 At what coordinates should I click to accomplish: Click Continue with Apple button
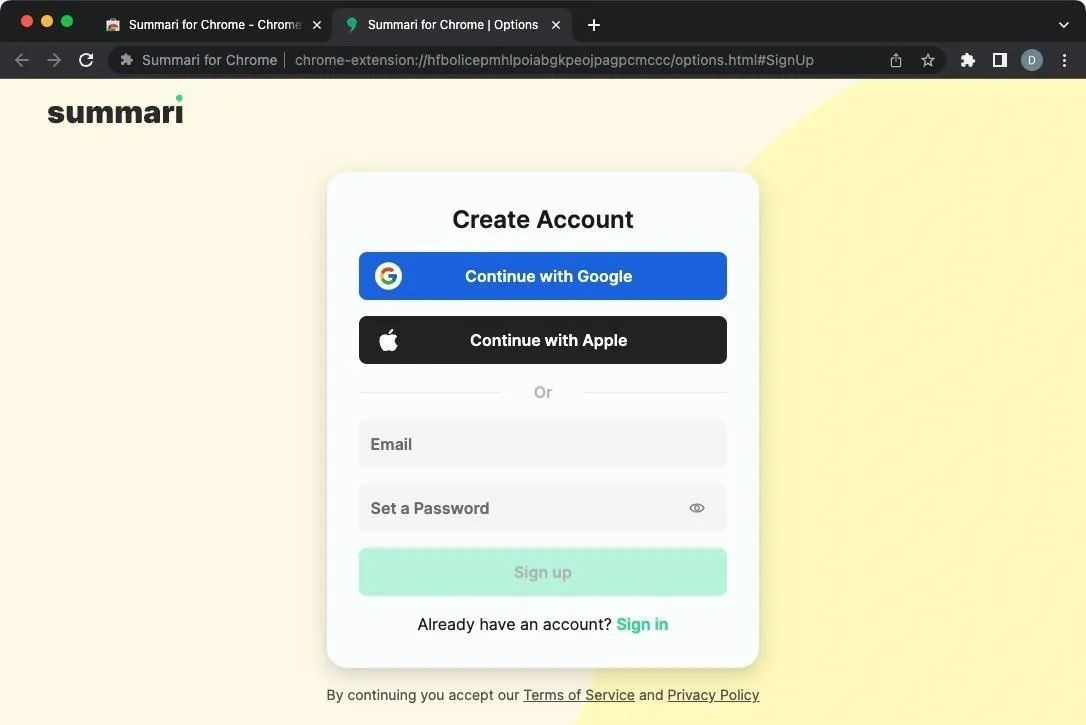pyautogui.click(x=542, y=340)
